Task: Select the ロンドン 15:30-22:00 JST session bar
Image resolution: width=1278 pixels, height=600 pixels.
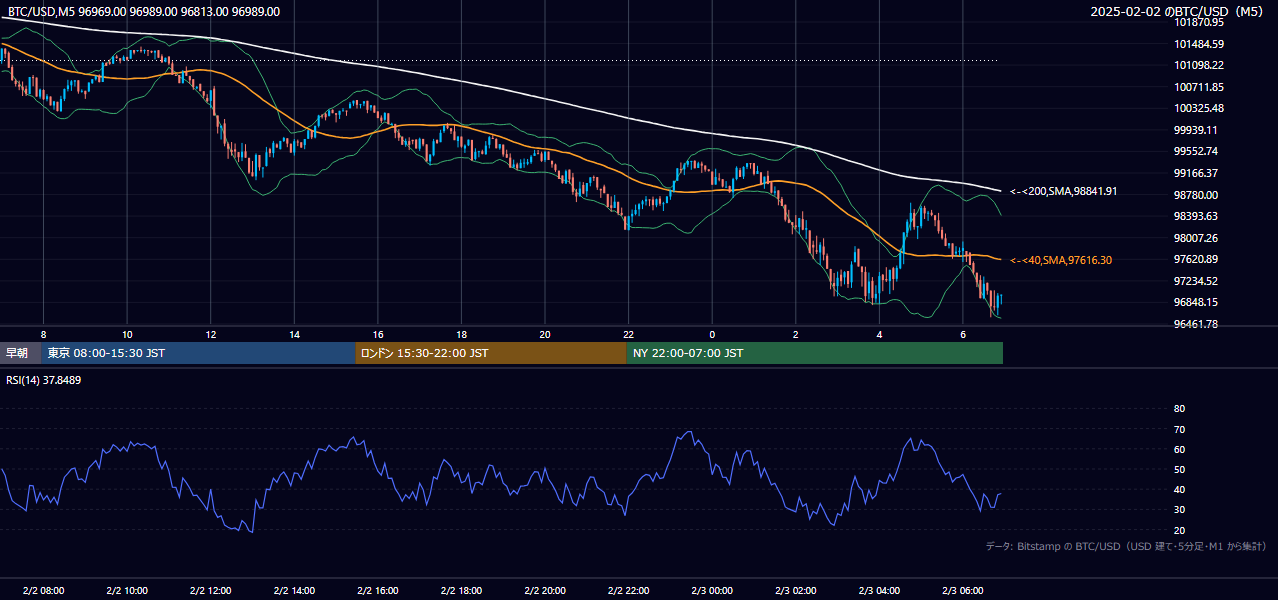Action: [x=491, y=353]
